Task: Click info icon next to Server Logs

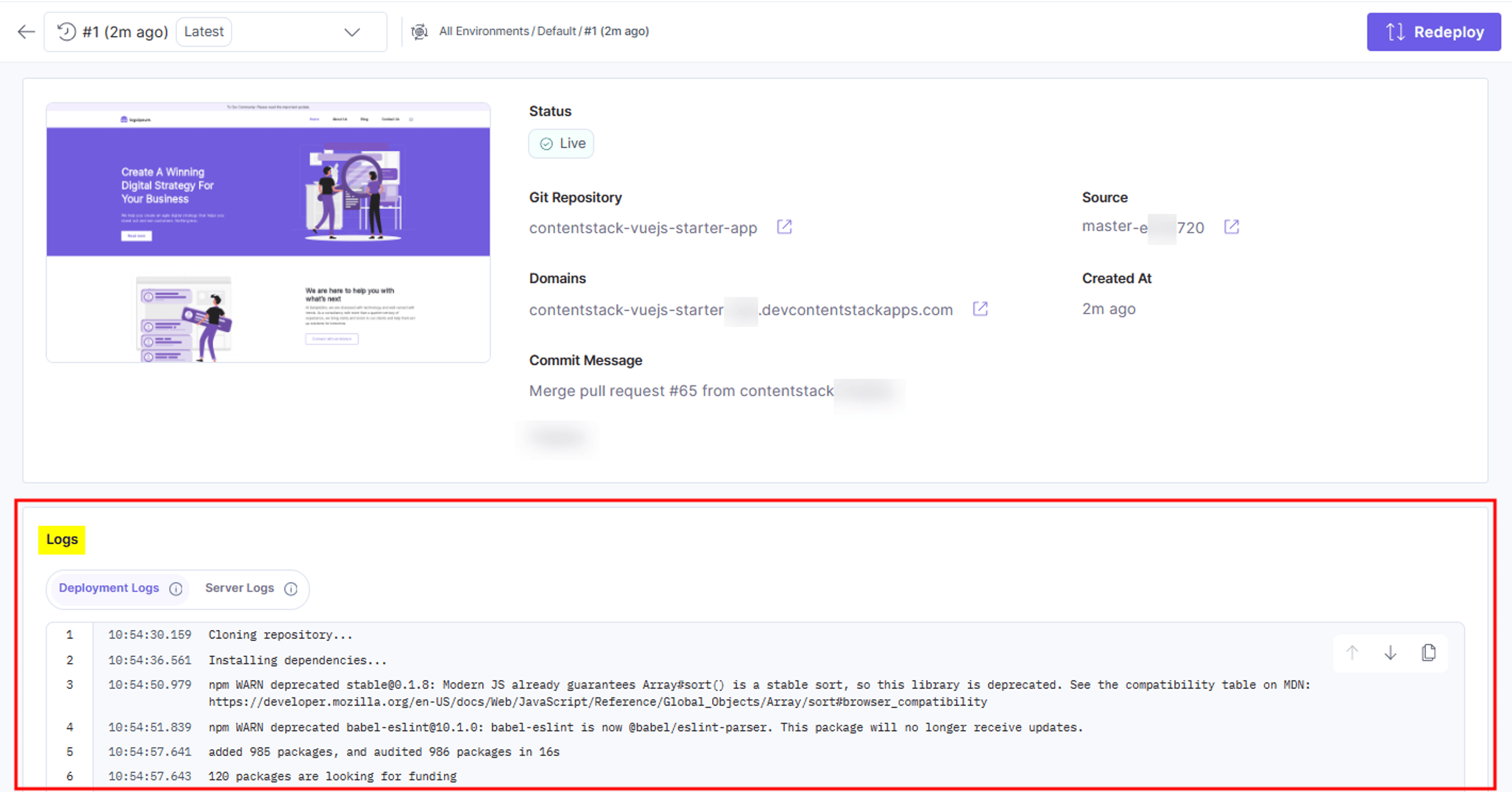Action: 291,589
